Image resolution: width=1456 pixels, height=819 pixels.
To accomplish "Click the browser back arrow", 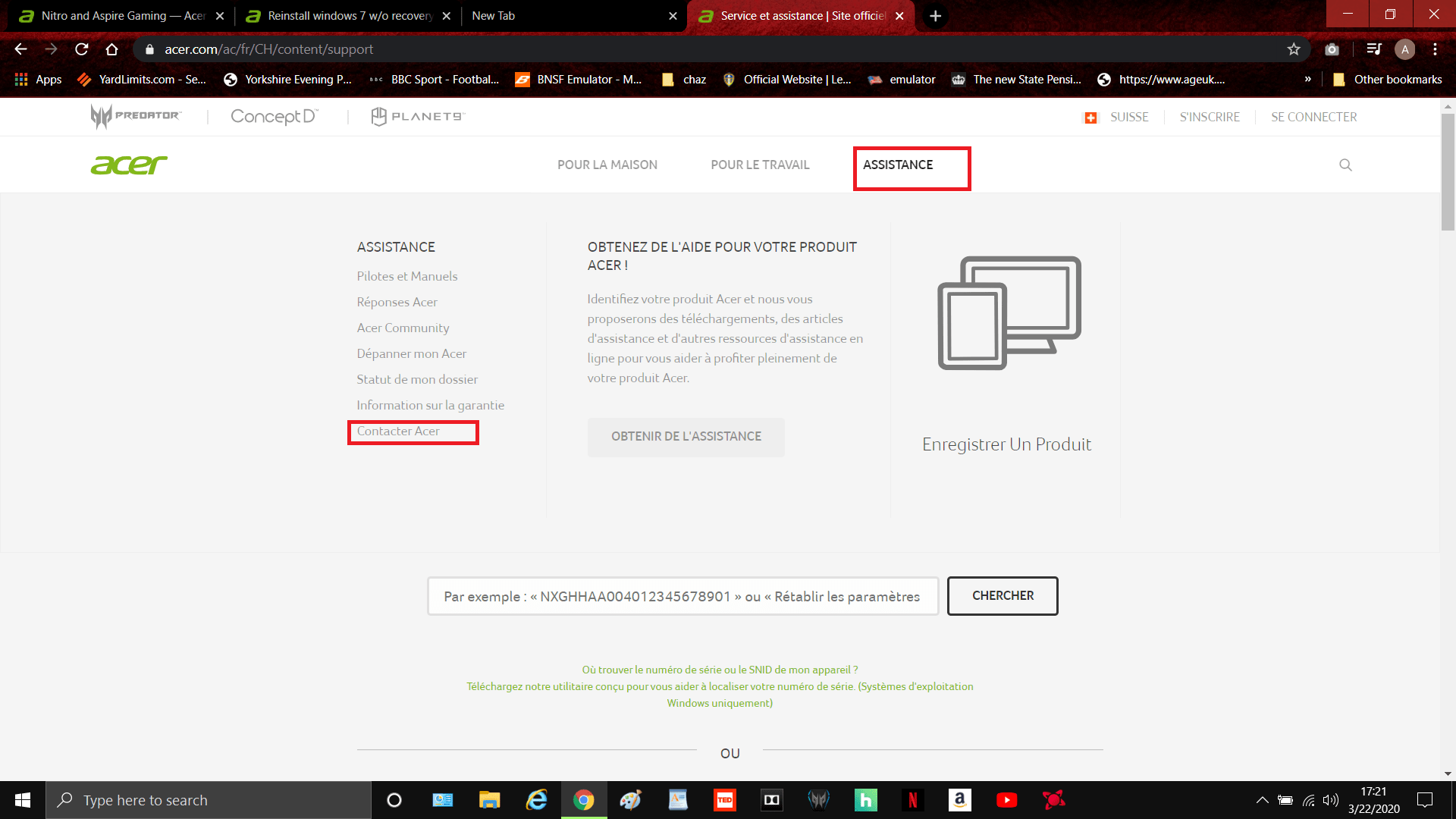I will pos(20,49).
